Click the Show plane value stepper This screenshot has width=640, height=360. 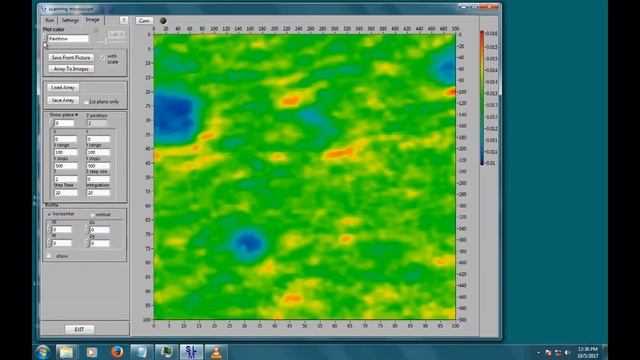[51, 123]
